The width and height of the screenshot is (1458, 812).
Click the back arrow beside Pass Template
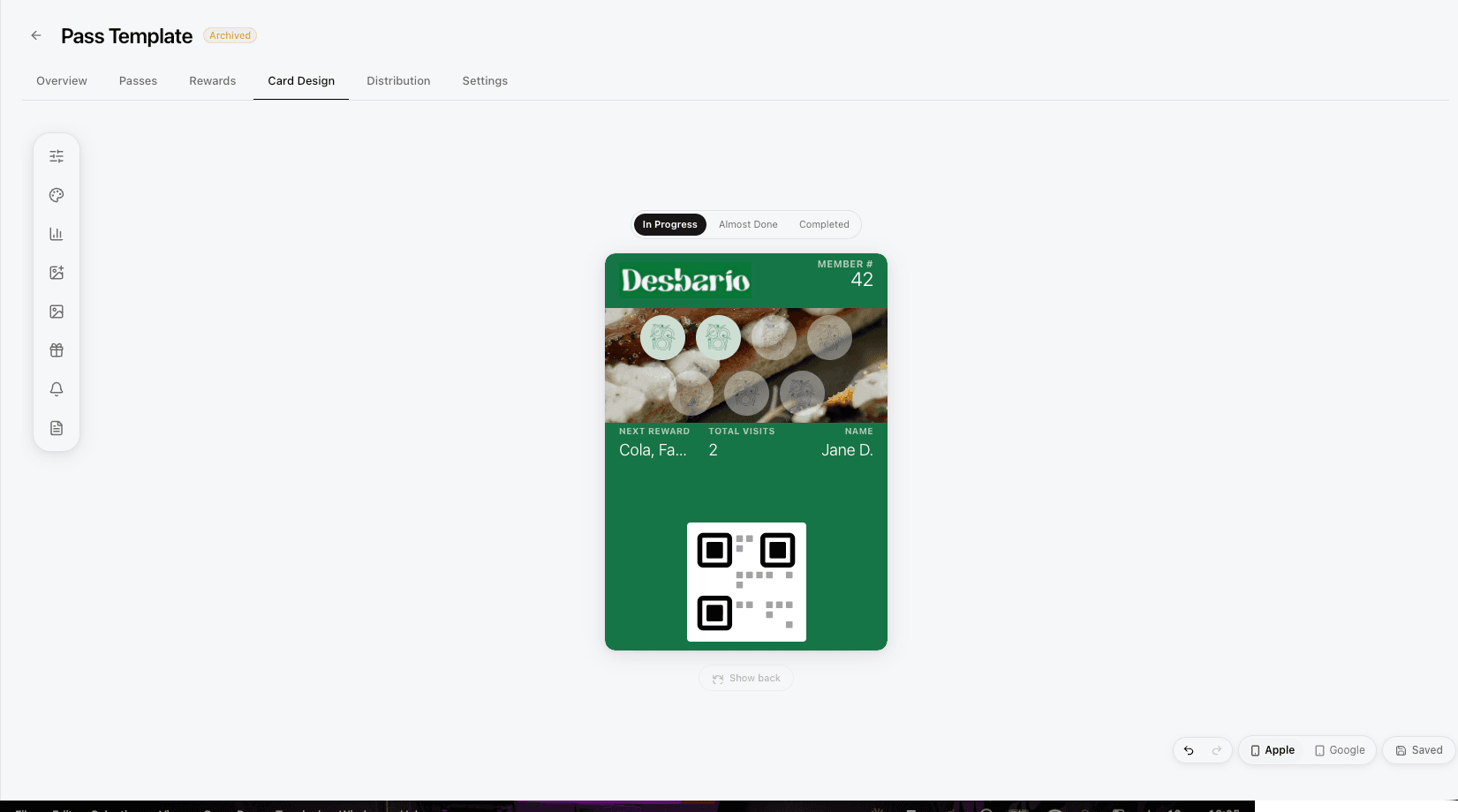click(x=35, y=35)
